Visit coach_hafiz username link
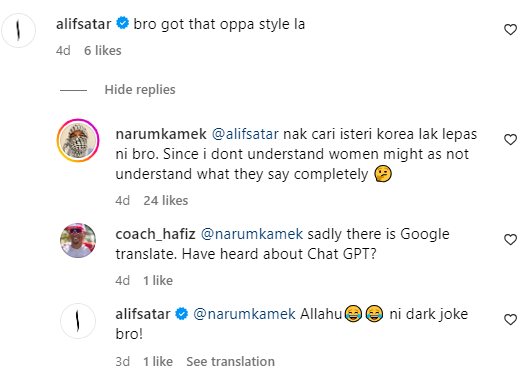522x376 pixels. (x=155, y=234)
